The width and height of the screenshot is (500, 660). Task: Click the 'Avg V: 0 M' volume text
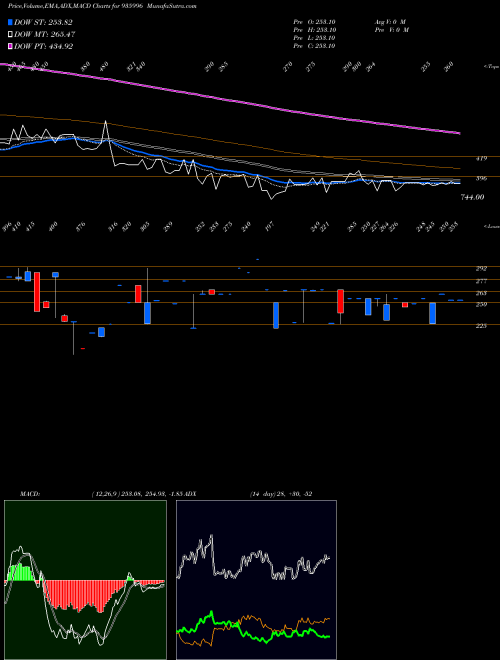pos(390,21)
